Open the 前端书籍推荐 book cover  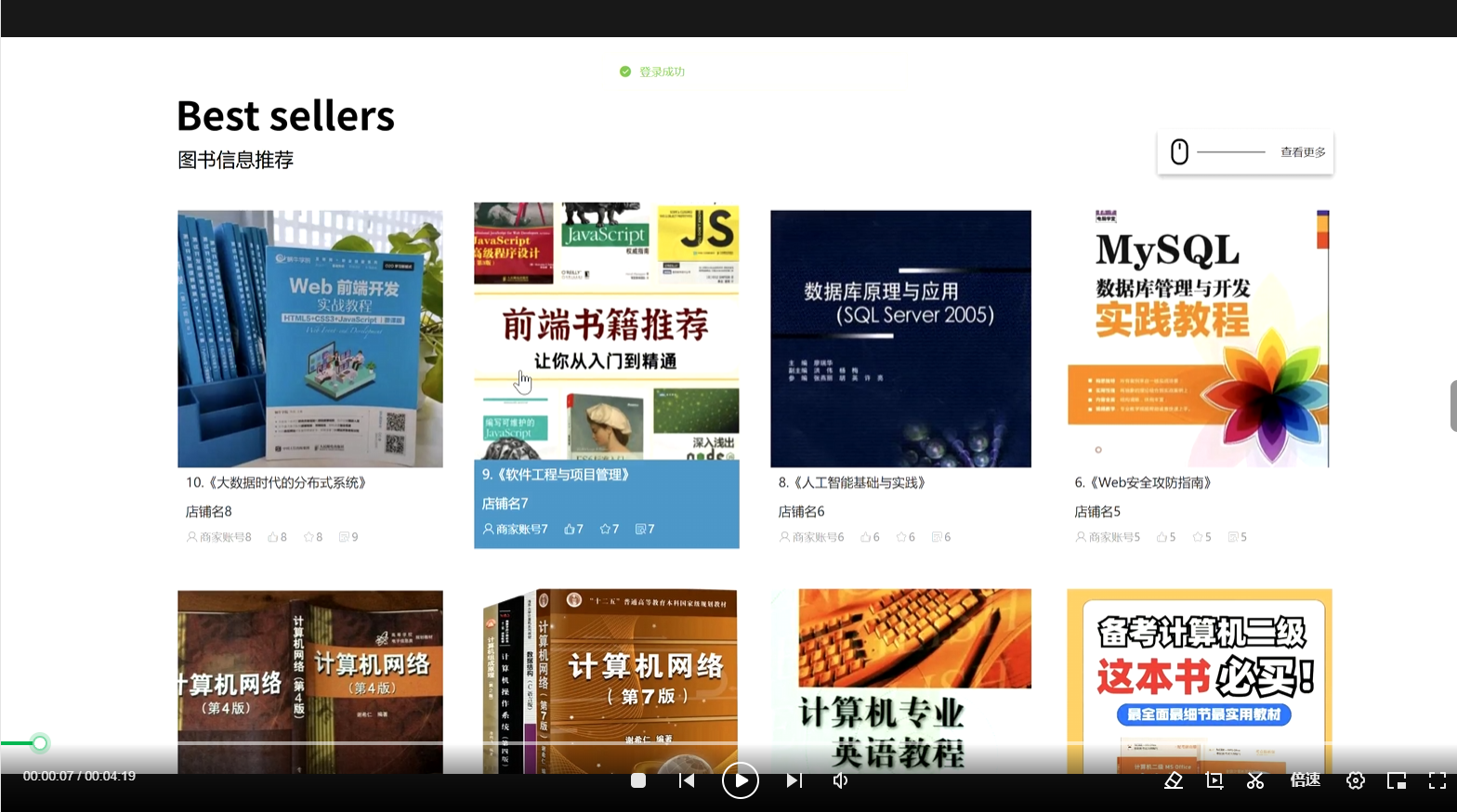pyautogui.click(x=607, y=331)
